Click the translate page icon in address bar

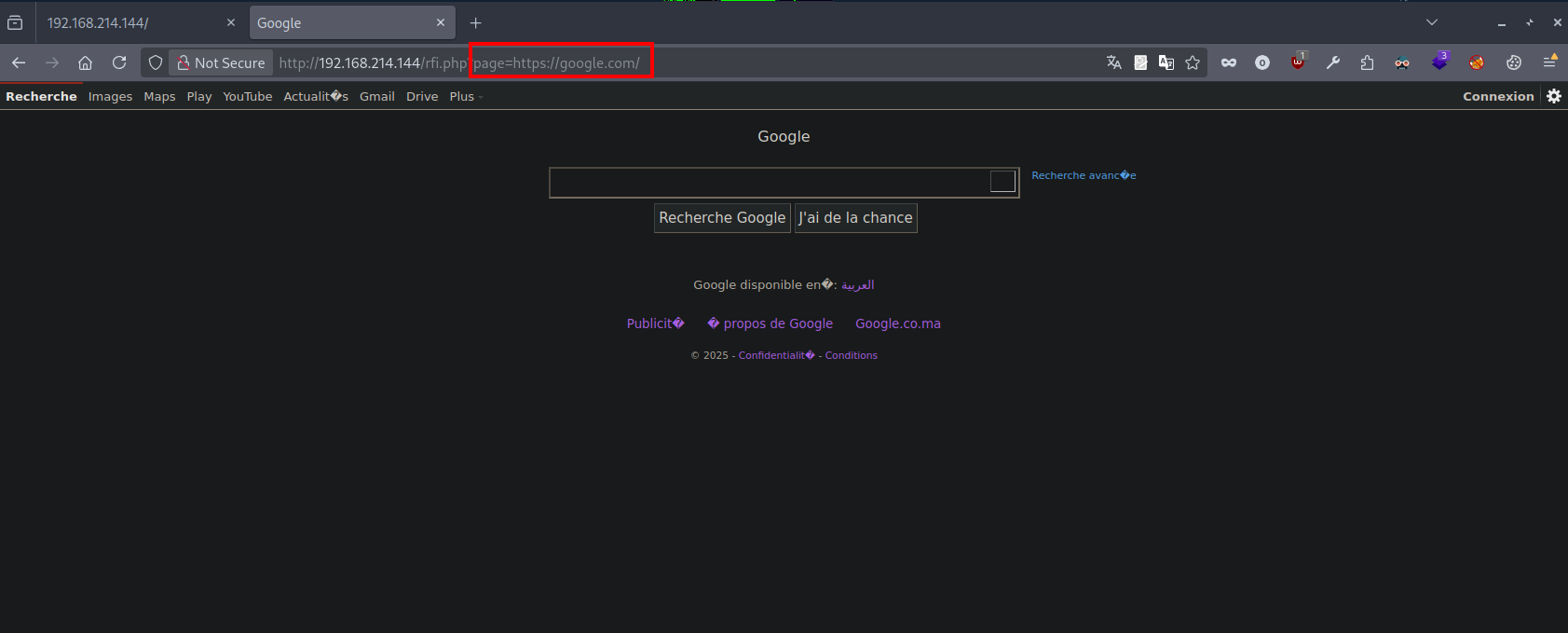pyautogui.click(x=1113, y=62)
